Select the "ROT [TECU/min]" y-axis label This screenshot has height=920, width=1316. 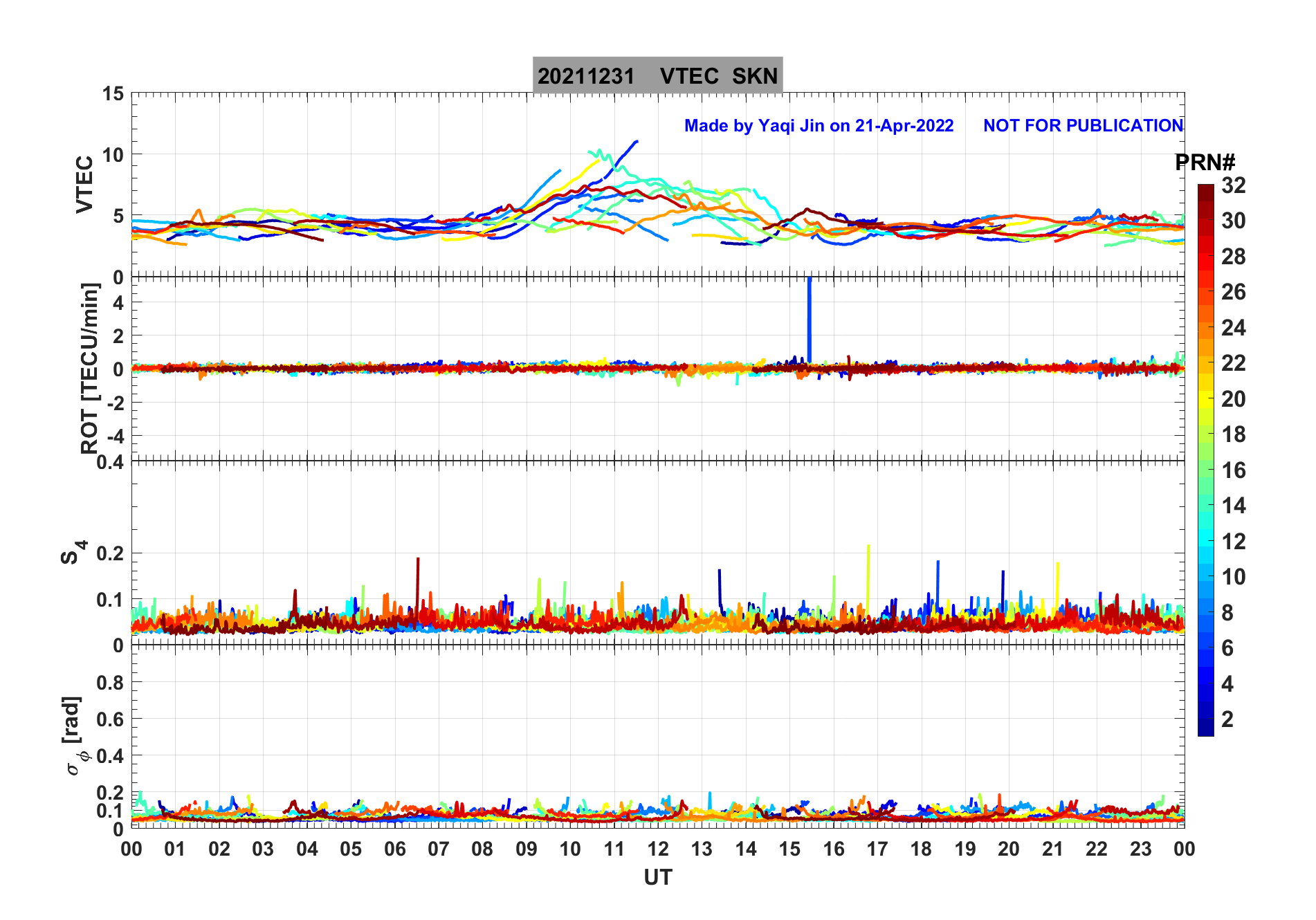point(90,368)
